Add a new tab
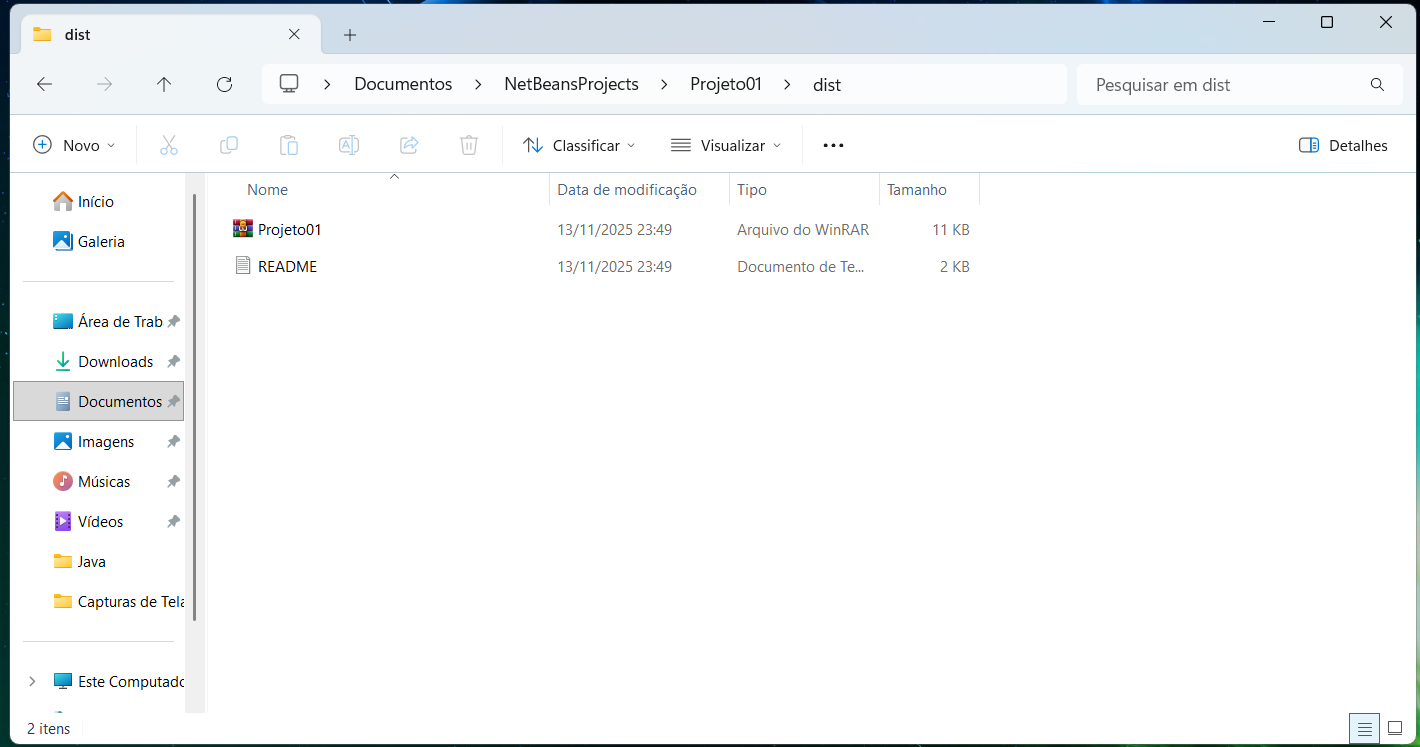 pyautogui.click(x=349, y=35)
